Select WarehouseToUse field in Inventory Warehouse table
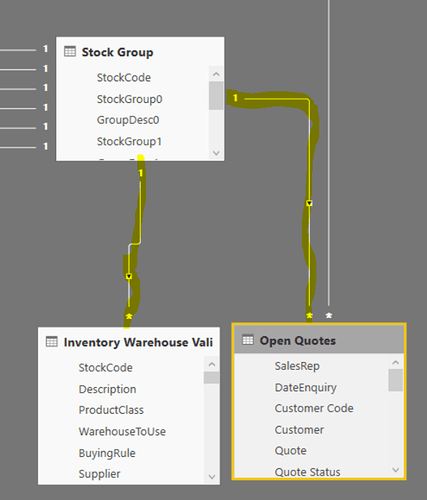This screenshot has height=500, width=427. (122, 432)
